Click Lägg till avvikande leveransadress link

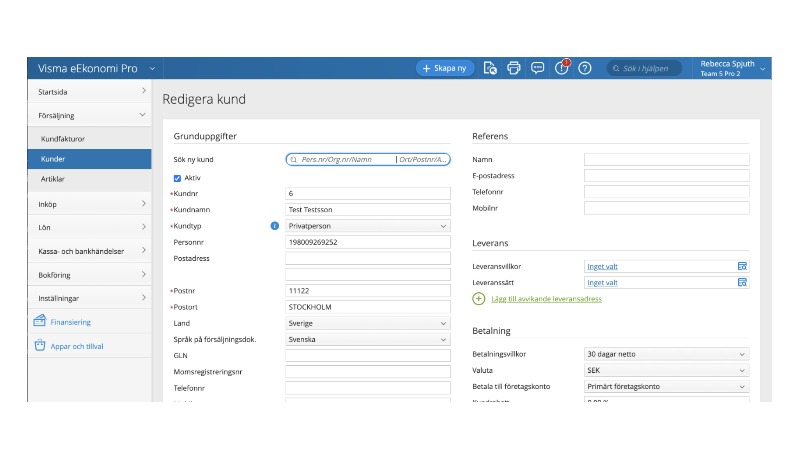[x=546, y=299]
